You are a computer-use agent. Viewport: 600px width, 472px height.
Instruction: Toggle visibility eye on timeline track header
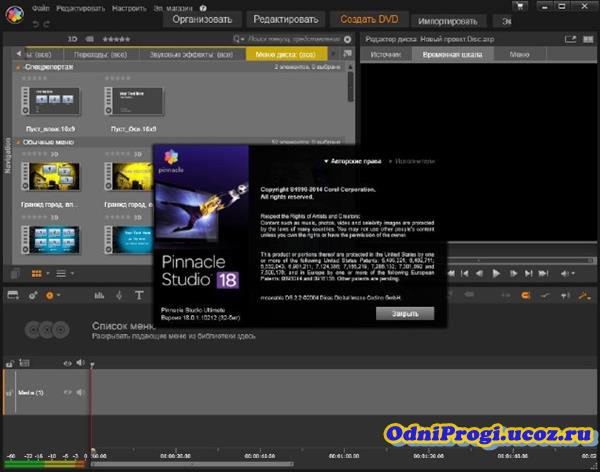tap(67, 363)
